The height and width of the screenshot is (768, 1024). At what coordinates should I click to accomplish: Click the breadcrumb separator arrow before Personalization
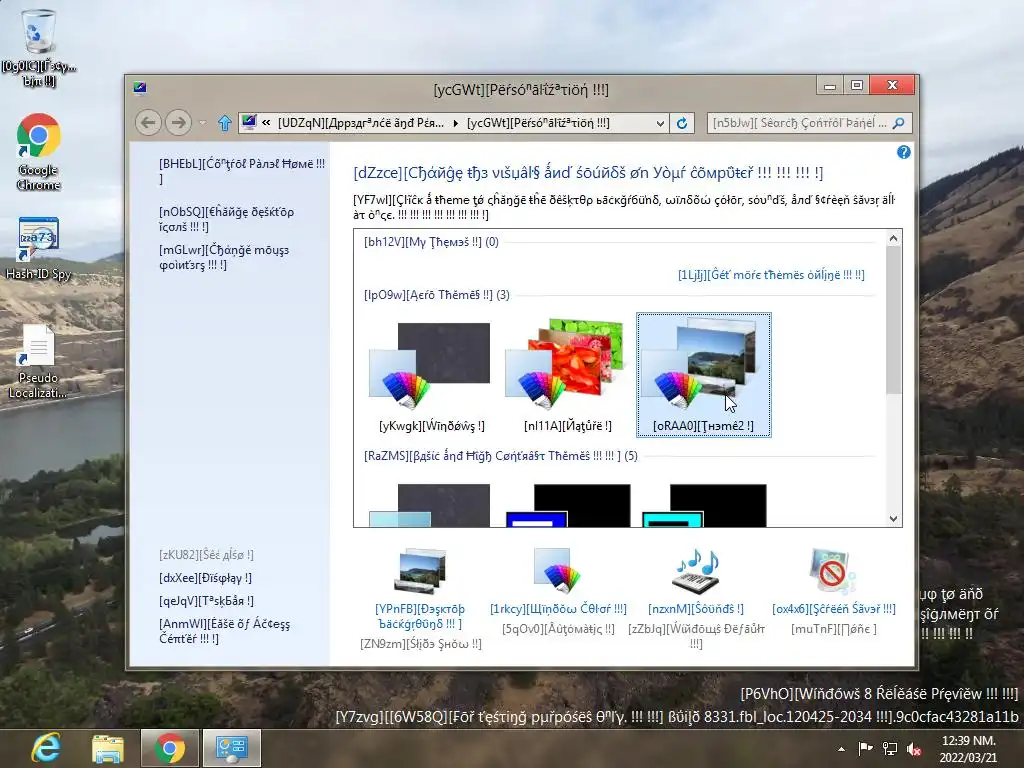[x=456, y=123]
